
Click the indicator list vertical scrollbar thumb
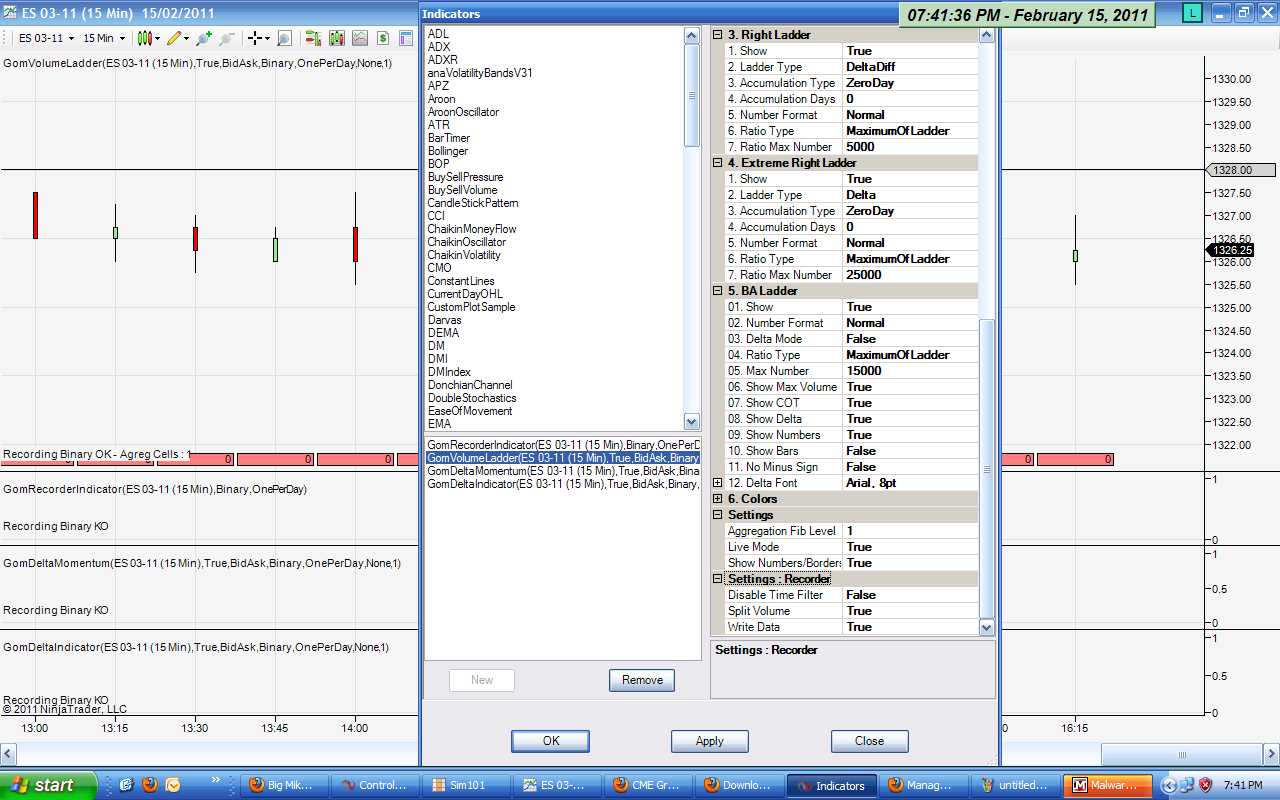pos(691,95)
